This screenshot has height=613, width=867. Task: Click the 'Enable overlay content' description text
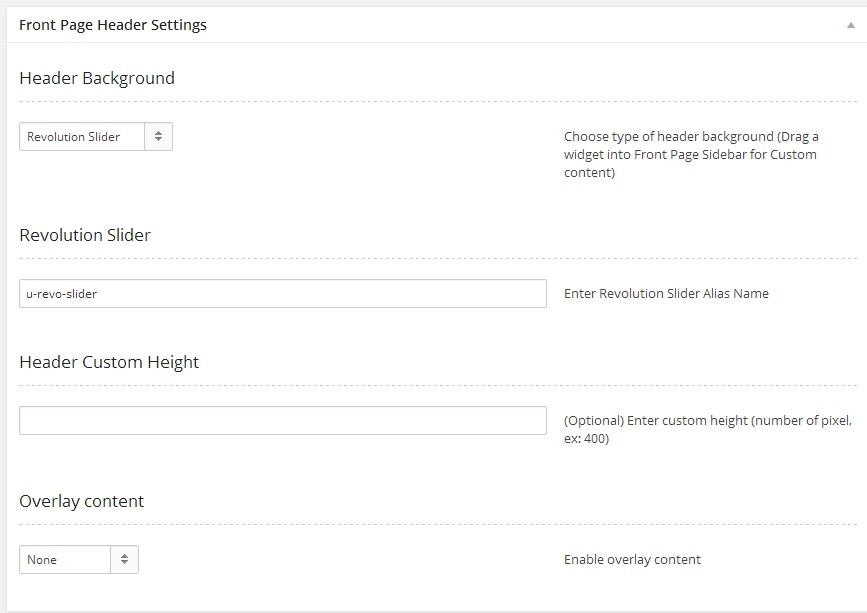coord(632,560)
